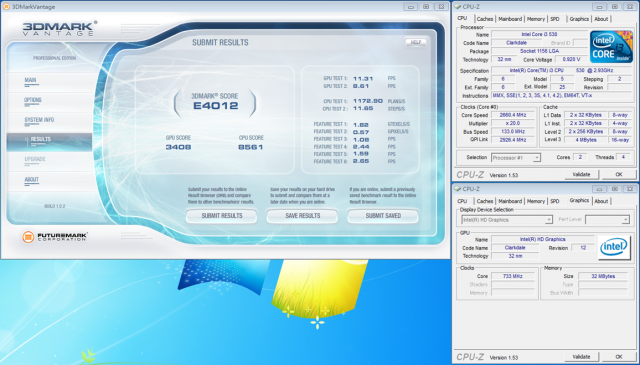Click the Intel Core i3 badge in CPU-Z
Image resolution: width=640 pixels, height=365 pixels.
(x=611, y=47)
